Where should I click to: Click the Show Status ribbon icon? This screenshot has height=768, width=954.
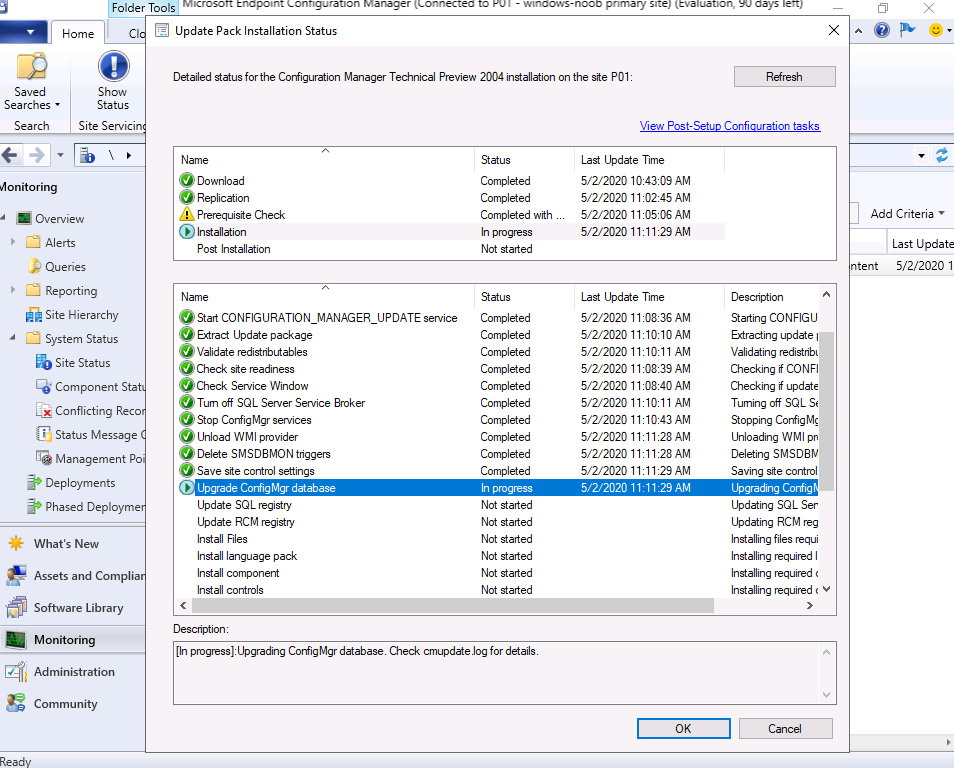point(113,66)
